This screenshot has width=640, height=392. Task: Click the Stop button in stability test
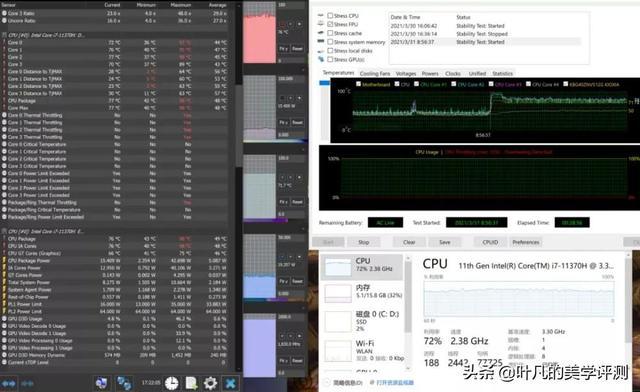pyautogui.click(x=363, y=242)
